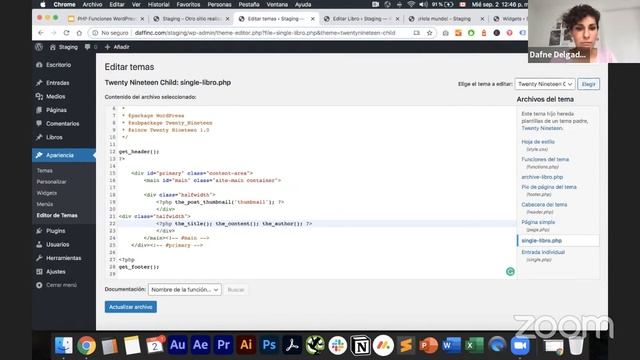Open Pie de página del tema file
Image resolution: width=640 pixels, height=360 pixels.
[549, 187]
